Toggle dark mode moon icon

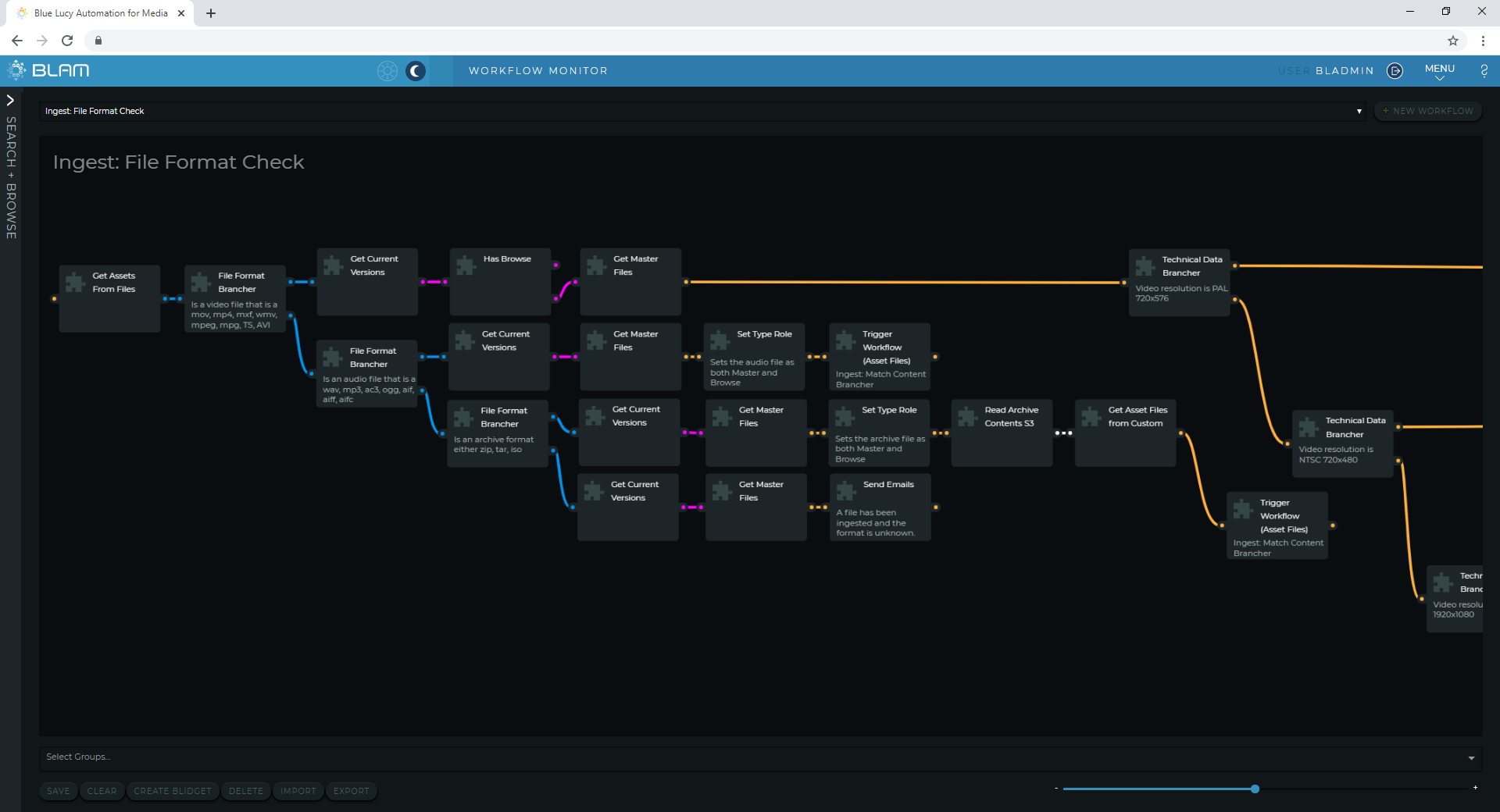pos(416,71)
